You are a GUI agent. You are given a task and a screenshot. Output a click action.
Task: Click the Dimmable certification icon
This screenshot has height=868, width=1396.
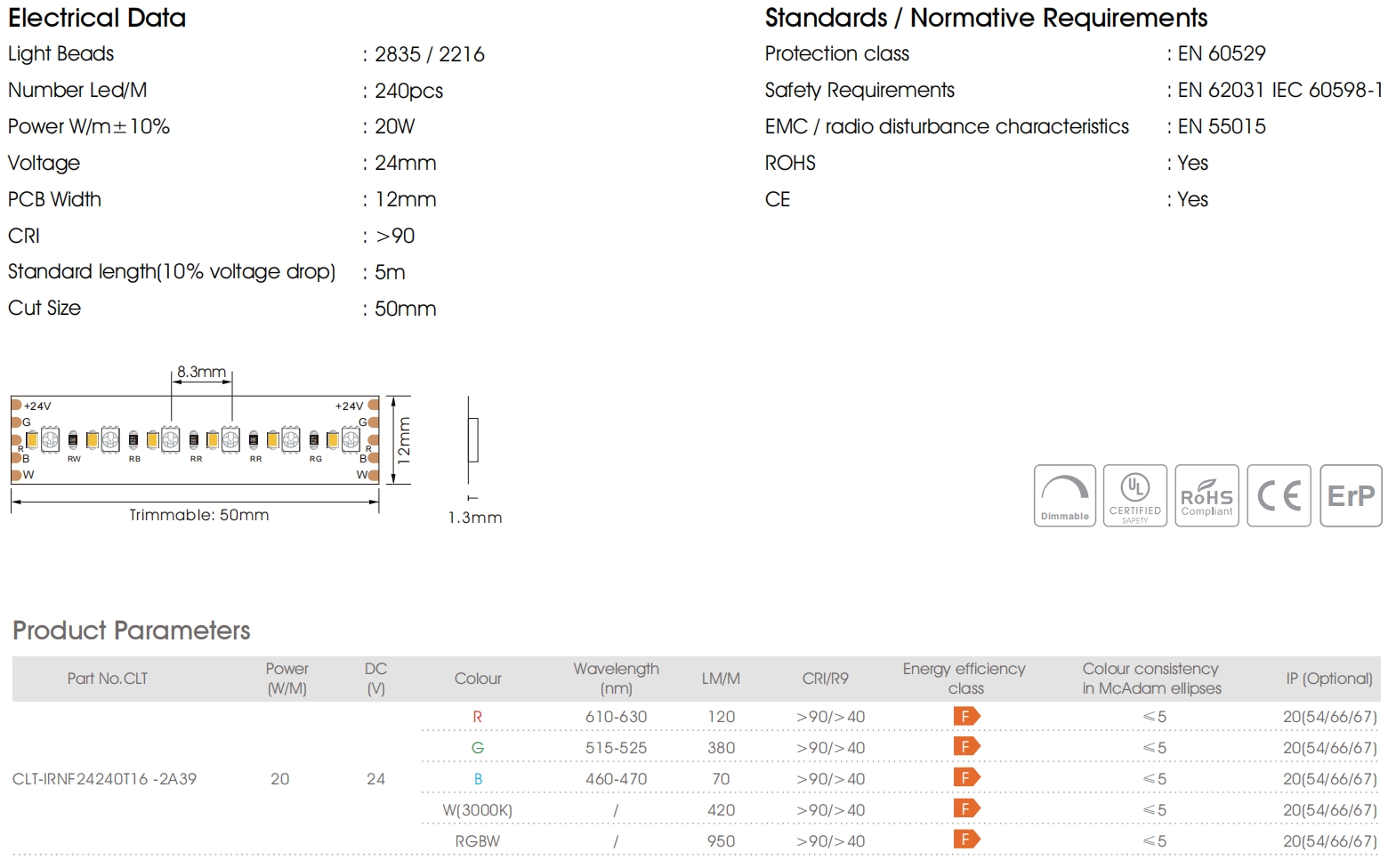click(x=1064, y=495)
